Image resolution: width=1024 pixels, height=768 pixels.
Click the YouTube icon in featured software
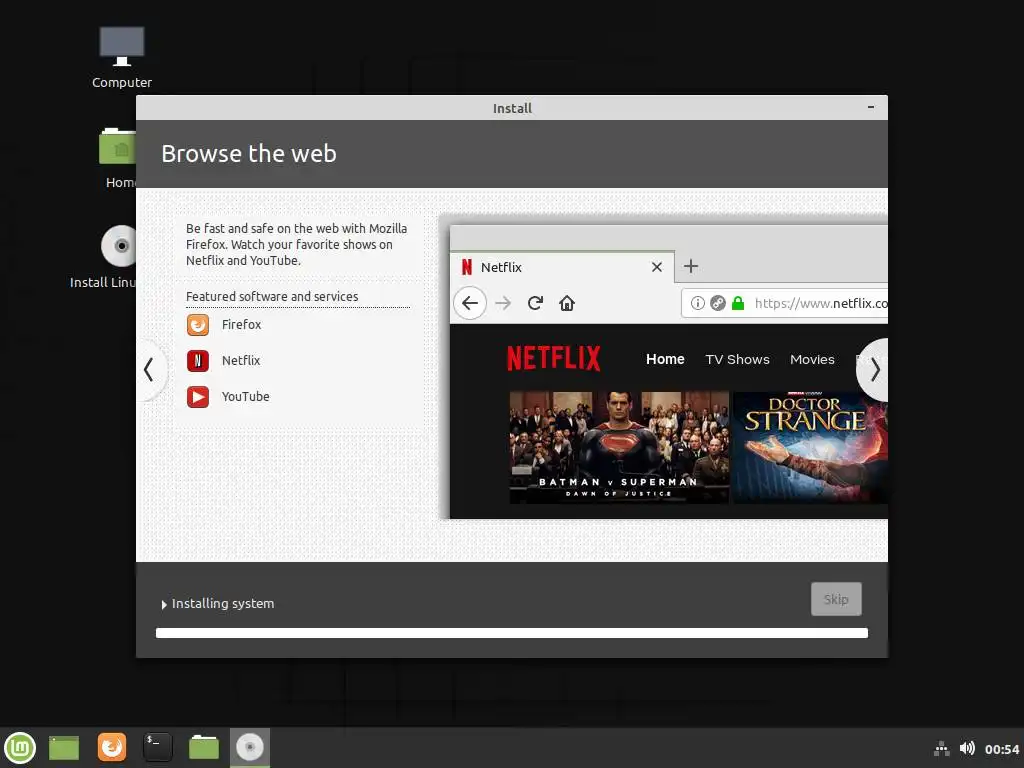click(198, 396)
